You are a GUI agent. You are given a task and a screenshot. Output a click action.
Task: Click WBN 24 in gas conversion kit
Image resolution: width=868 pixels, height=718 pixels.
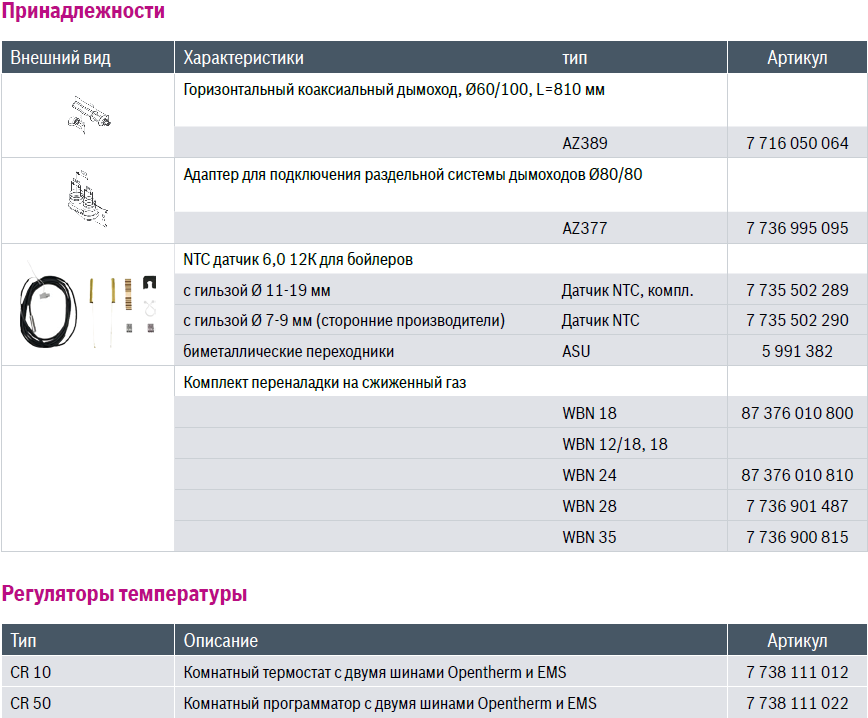point(589,475)
